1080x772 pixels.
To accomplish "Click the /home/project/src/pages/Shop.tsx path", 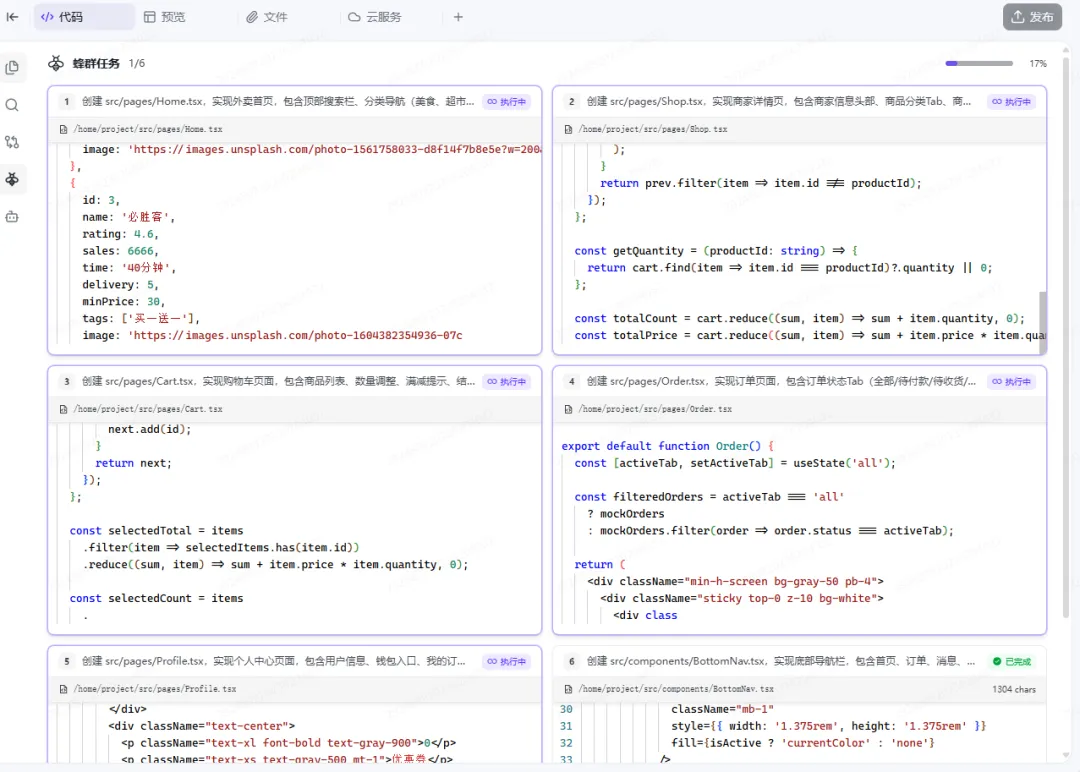I will tap(653, 129).
